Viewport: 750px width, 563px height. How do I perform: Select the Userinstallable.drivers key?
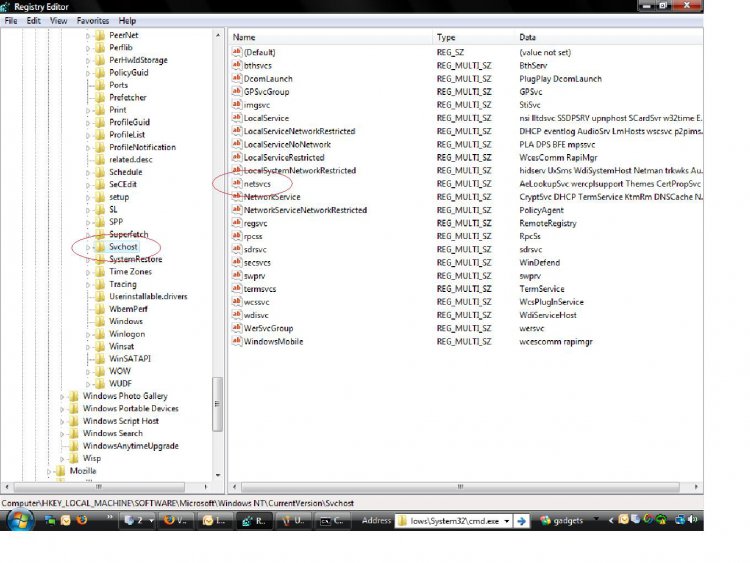[x=148, y=297]
